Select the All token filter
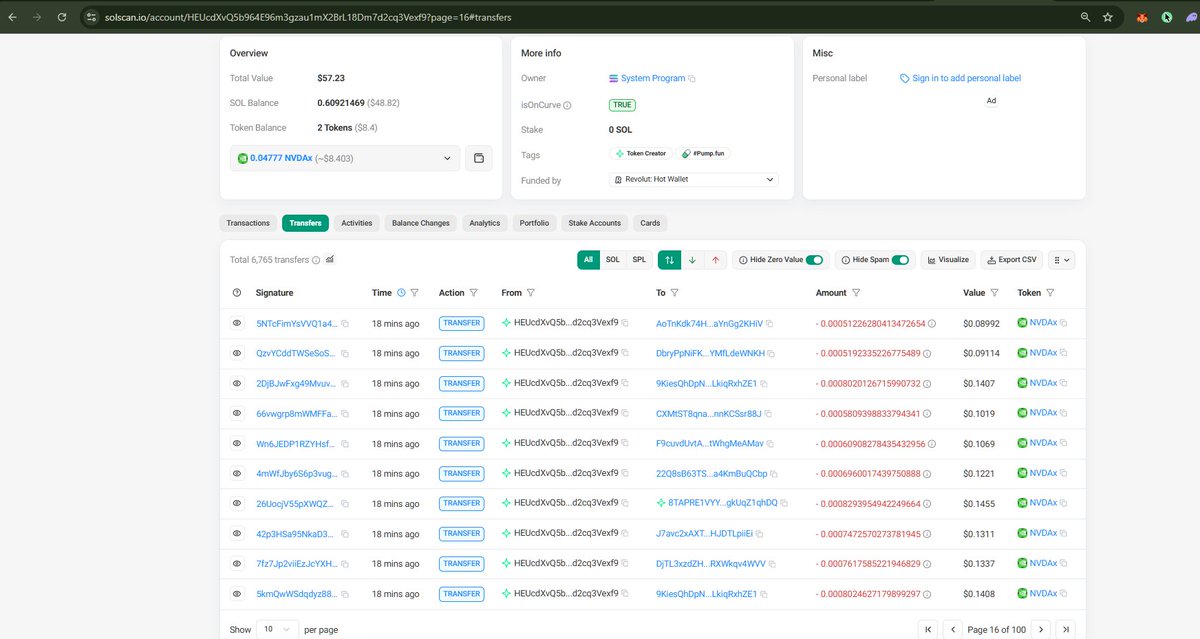1200x639 pixels. (589, 260)
